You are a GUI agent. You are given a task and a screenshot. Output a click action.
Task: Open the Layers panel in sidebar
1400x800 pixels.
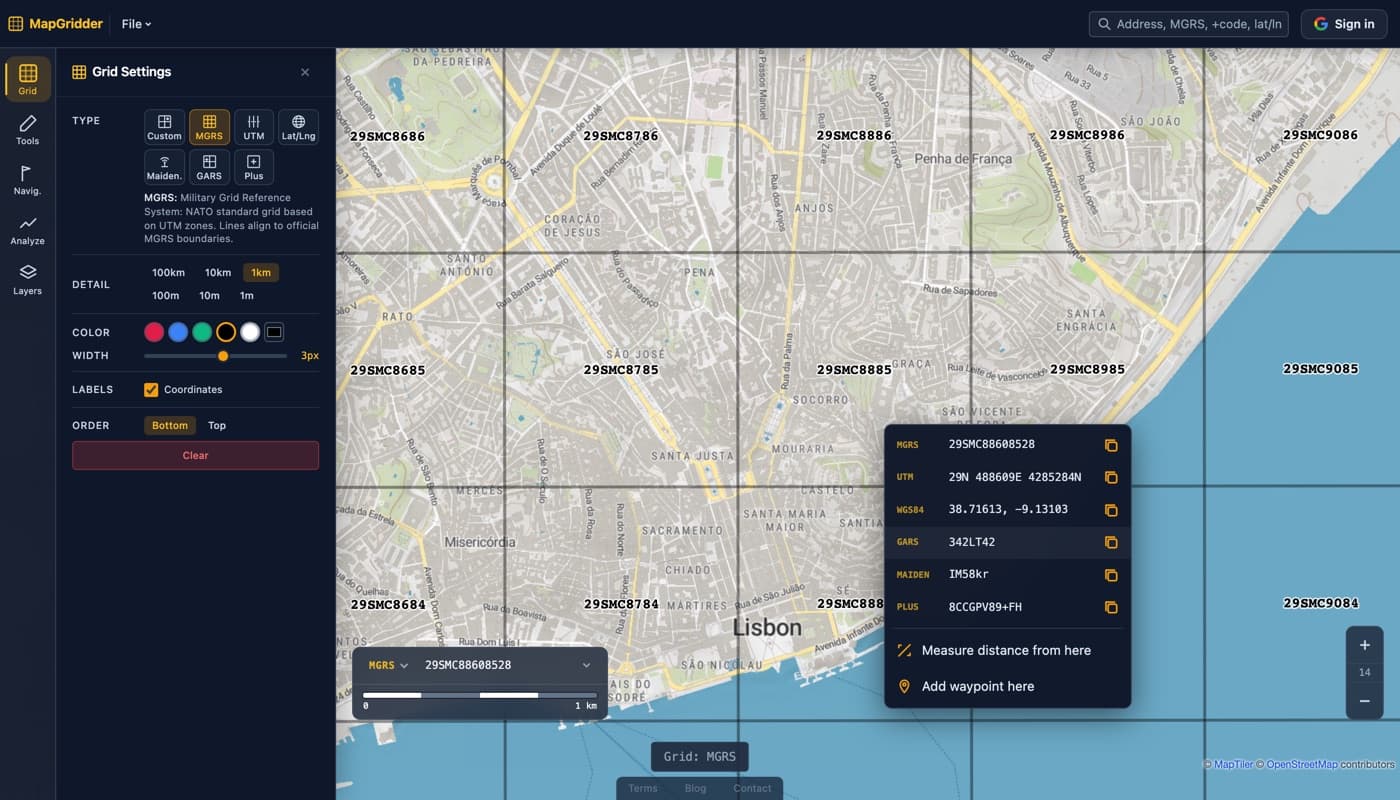pyautogui.click(x=27, y=280)
